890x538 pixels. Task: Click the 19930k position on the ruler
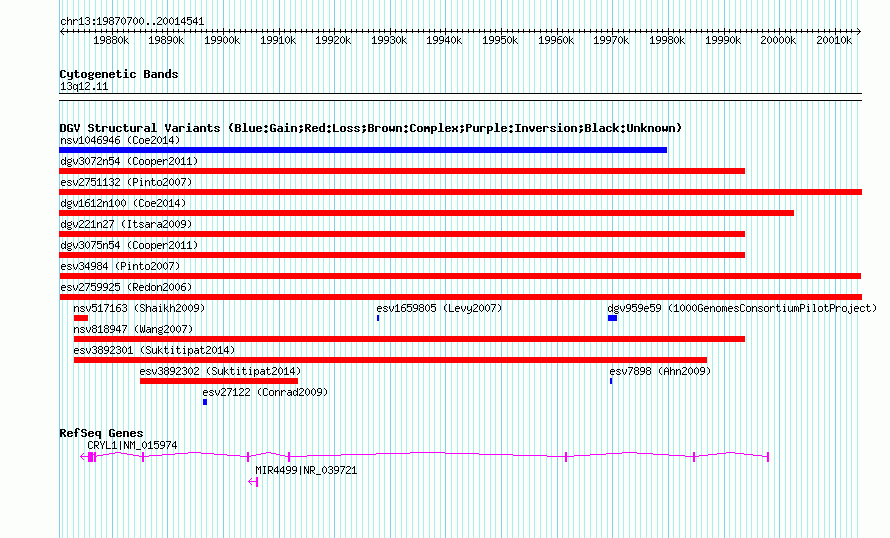[389, 40]
